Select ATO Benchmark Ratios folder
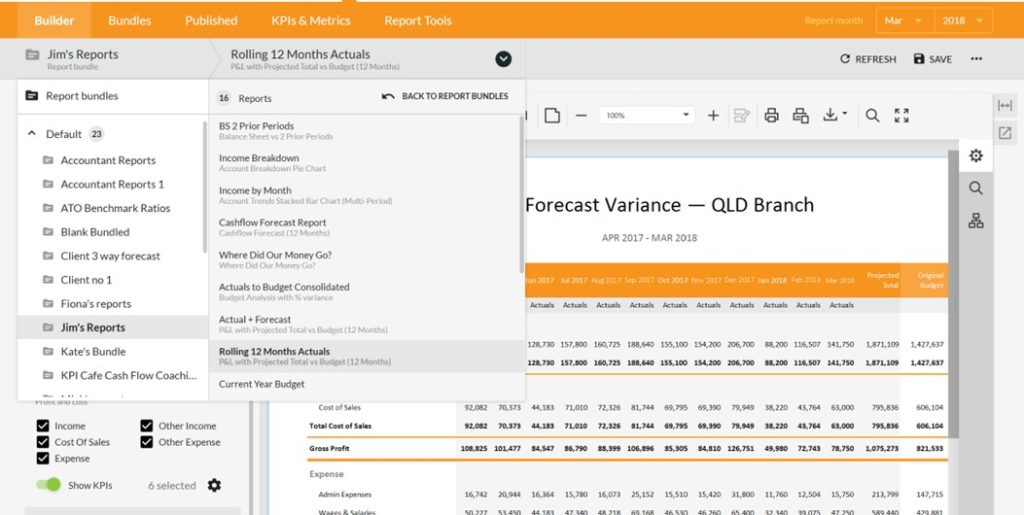The width and height of the screenshot is (1024, 515). pos(112,208)
